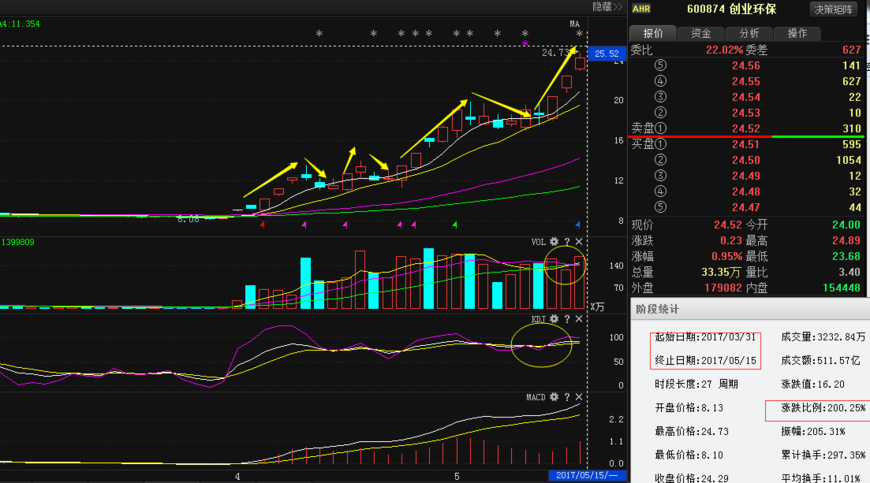Open VOL indicator settings gear
This screenshot has width=870, height=483.
[554, 242]
